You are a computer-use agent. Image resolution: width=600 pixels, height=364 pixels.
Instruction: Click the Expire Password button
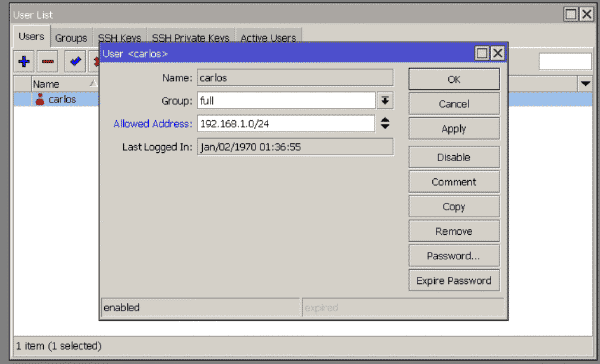click(454, 281)
